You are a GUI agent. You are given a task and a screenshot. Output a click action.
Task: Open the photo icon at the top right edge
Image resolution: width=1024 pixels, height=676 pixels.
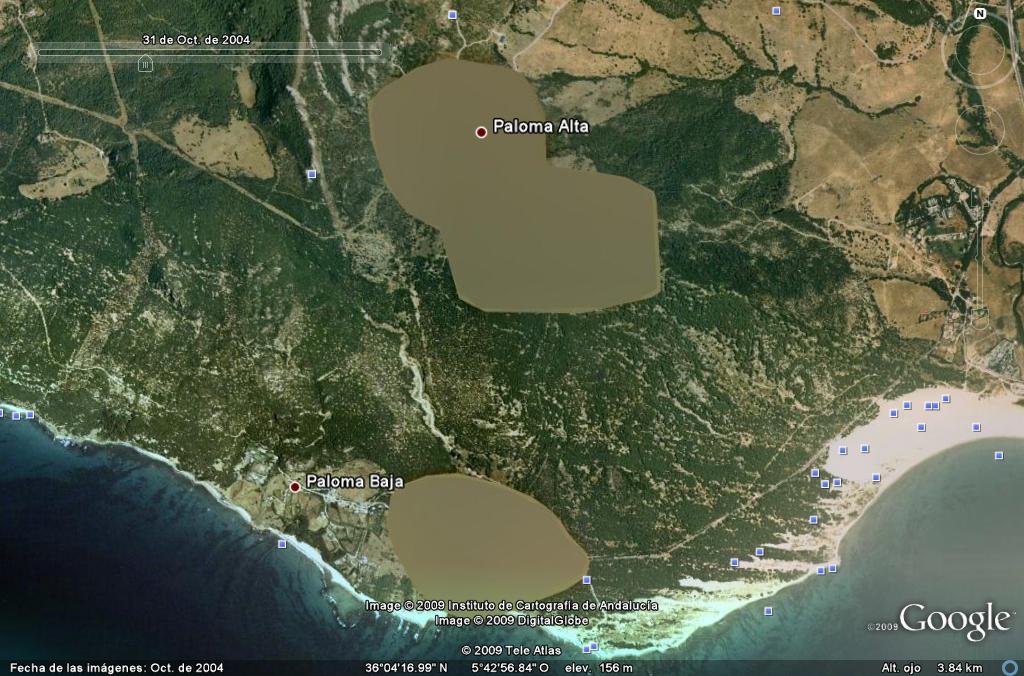point(777,11)
